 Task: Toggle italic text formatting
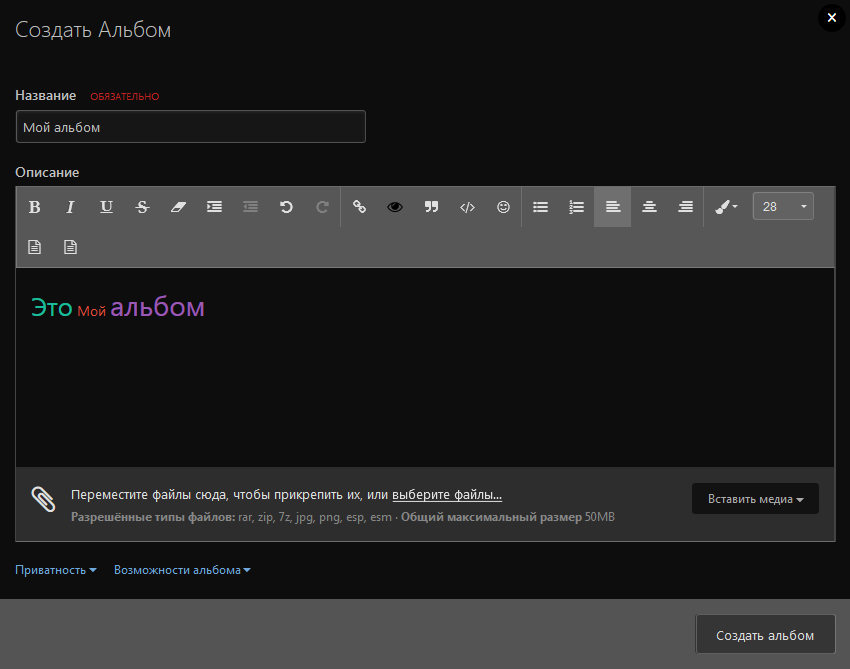(x=70, y=207)
